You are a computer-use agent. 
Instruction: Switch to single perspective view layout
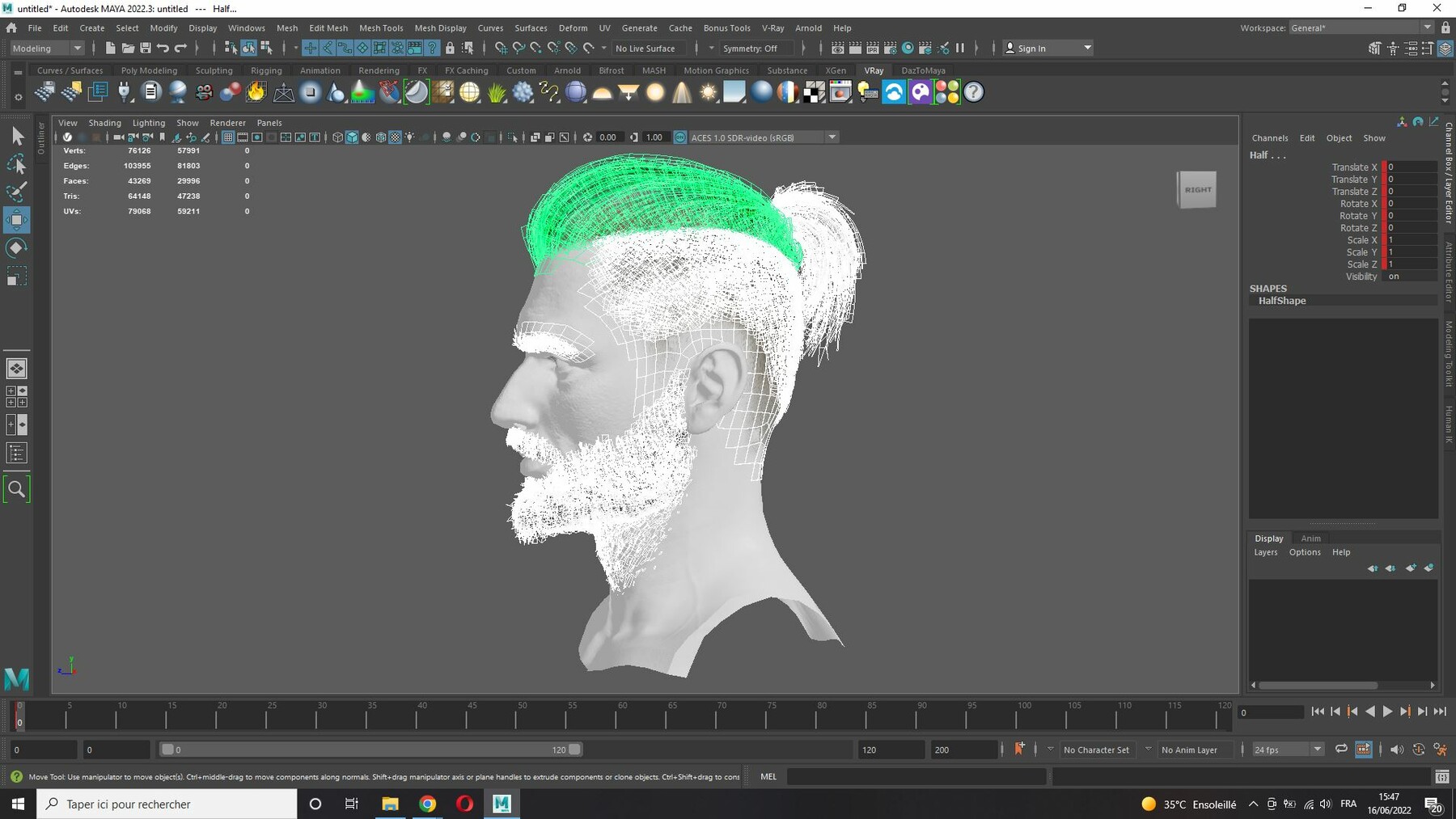16,369
